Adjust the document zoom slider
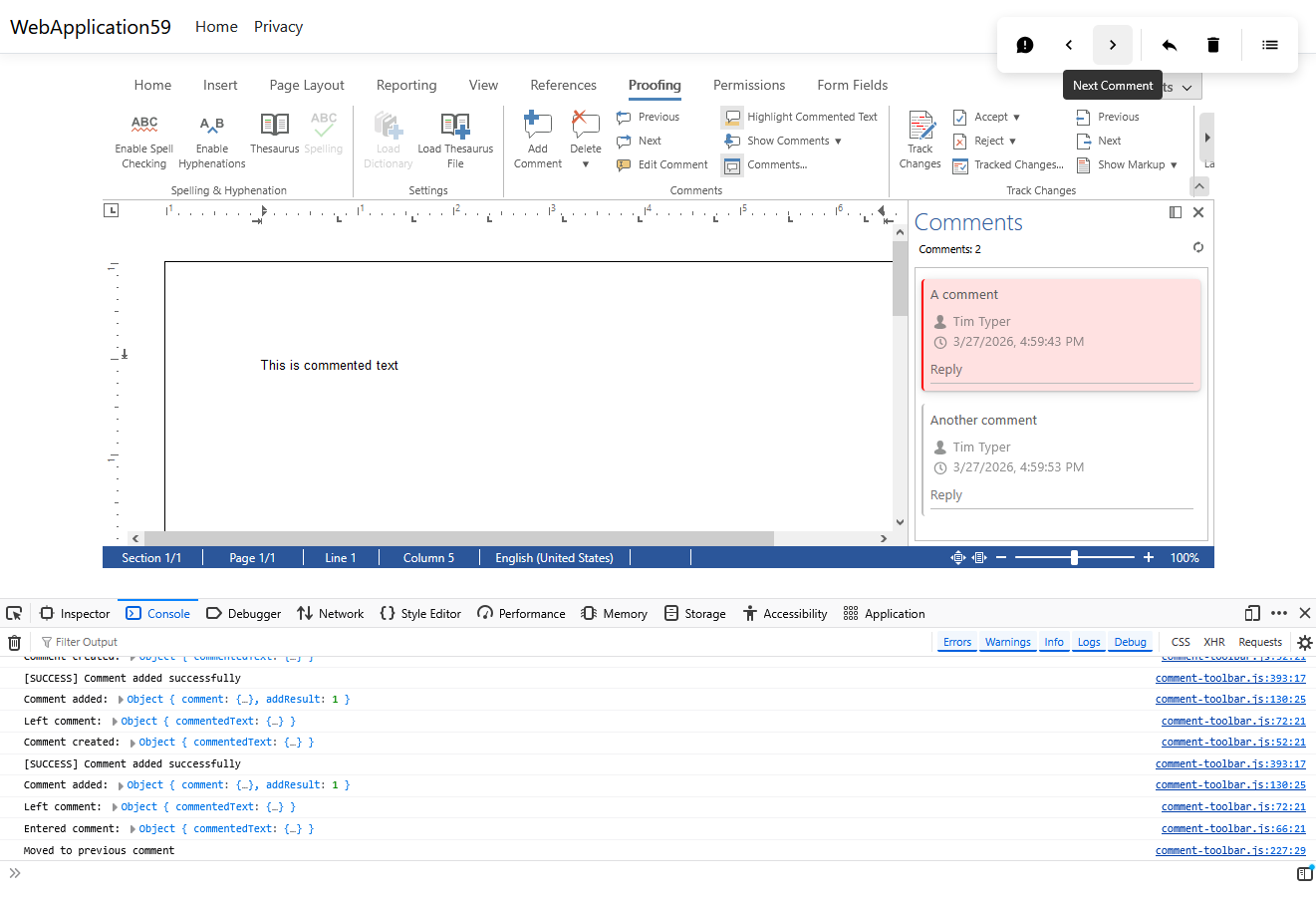Image resolution: width=1316 pixels, height=903 pixels. tap(1075, 557)
